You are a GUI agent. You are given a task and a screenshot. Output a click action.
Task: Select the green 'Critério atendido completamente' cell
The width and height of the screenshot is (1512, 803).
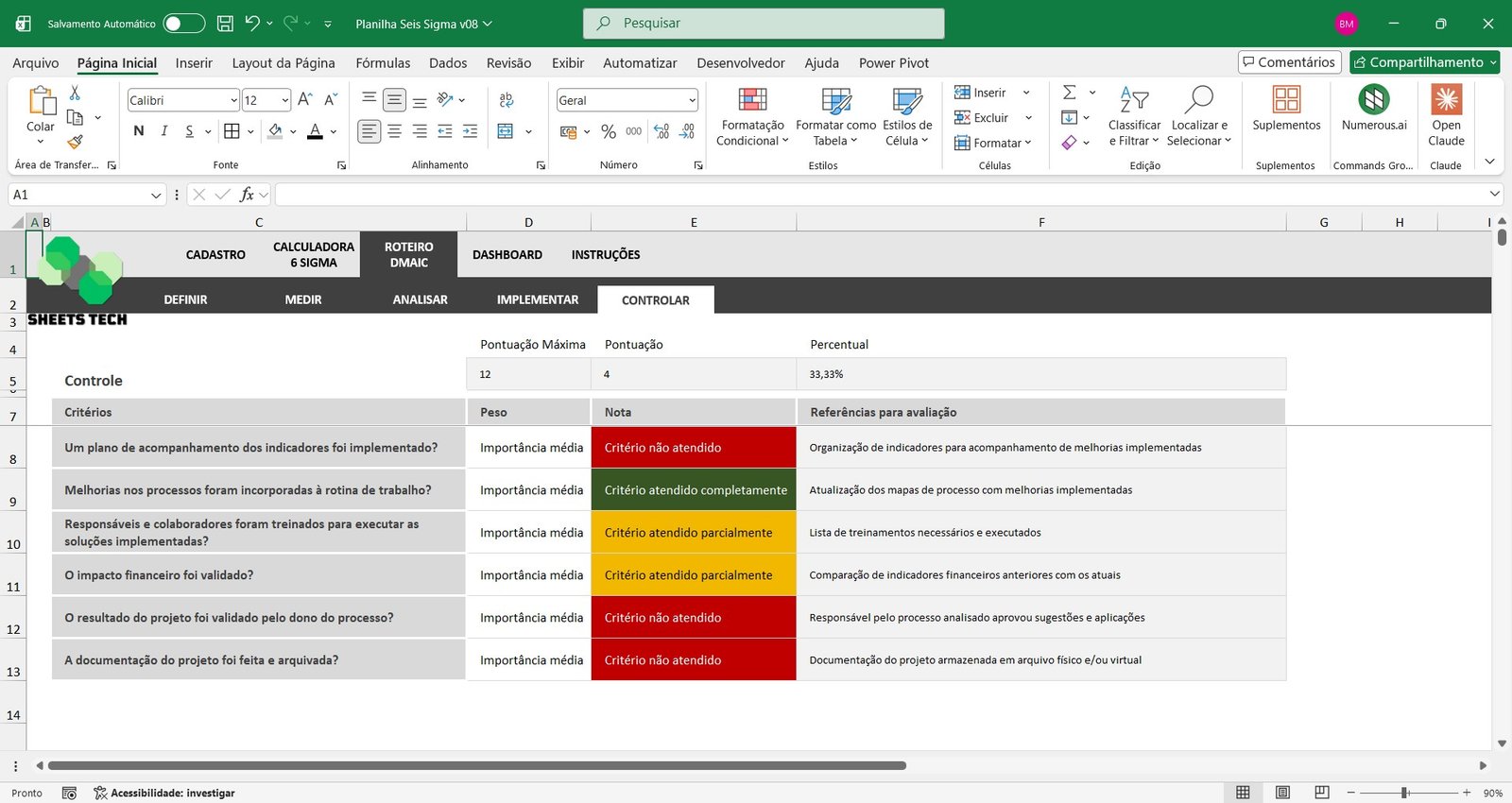pos(694,490)
